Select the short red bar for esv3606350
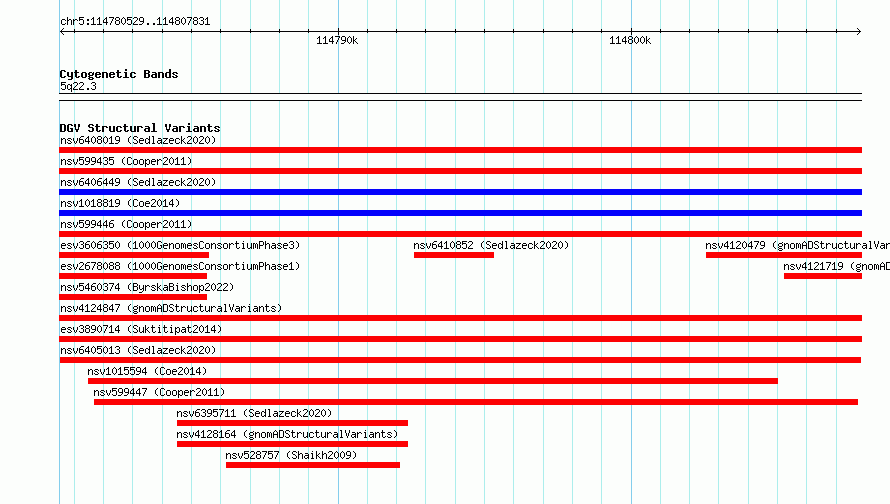Image resolution: width=890 pixels, height=504 pixels. click(134, 255)
